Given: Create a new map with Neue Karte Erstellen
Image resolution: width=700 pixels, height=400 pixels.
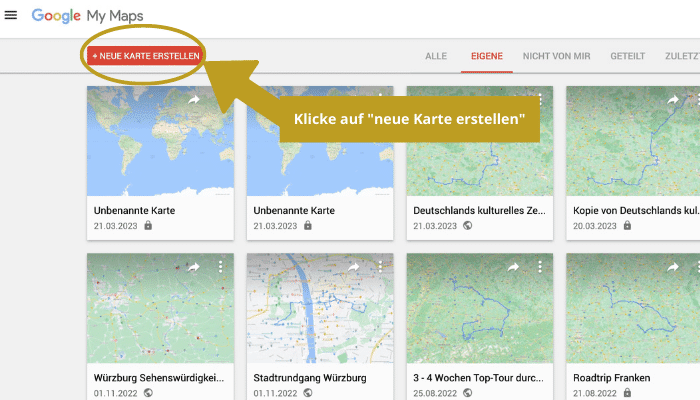Looking at the screenshot, I should click(x=145, y=56).
